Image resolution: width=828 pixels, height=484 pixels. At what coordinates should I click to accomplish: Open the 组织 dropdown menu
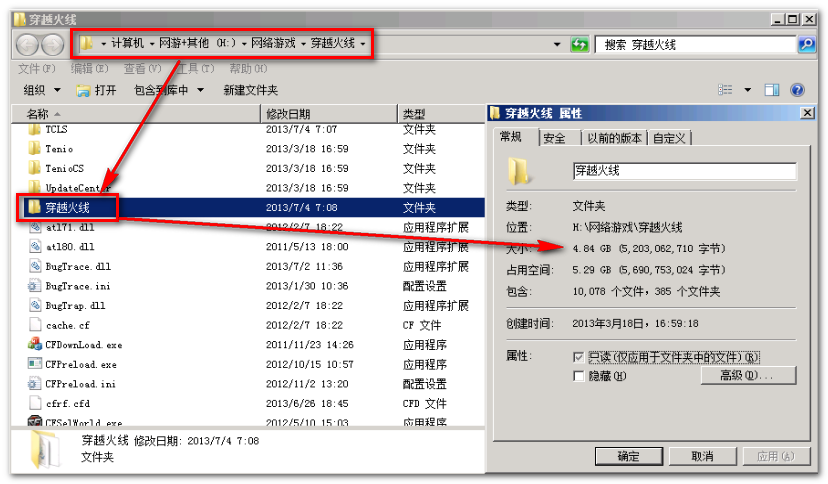click(42, 90)
